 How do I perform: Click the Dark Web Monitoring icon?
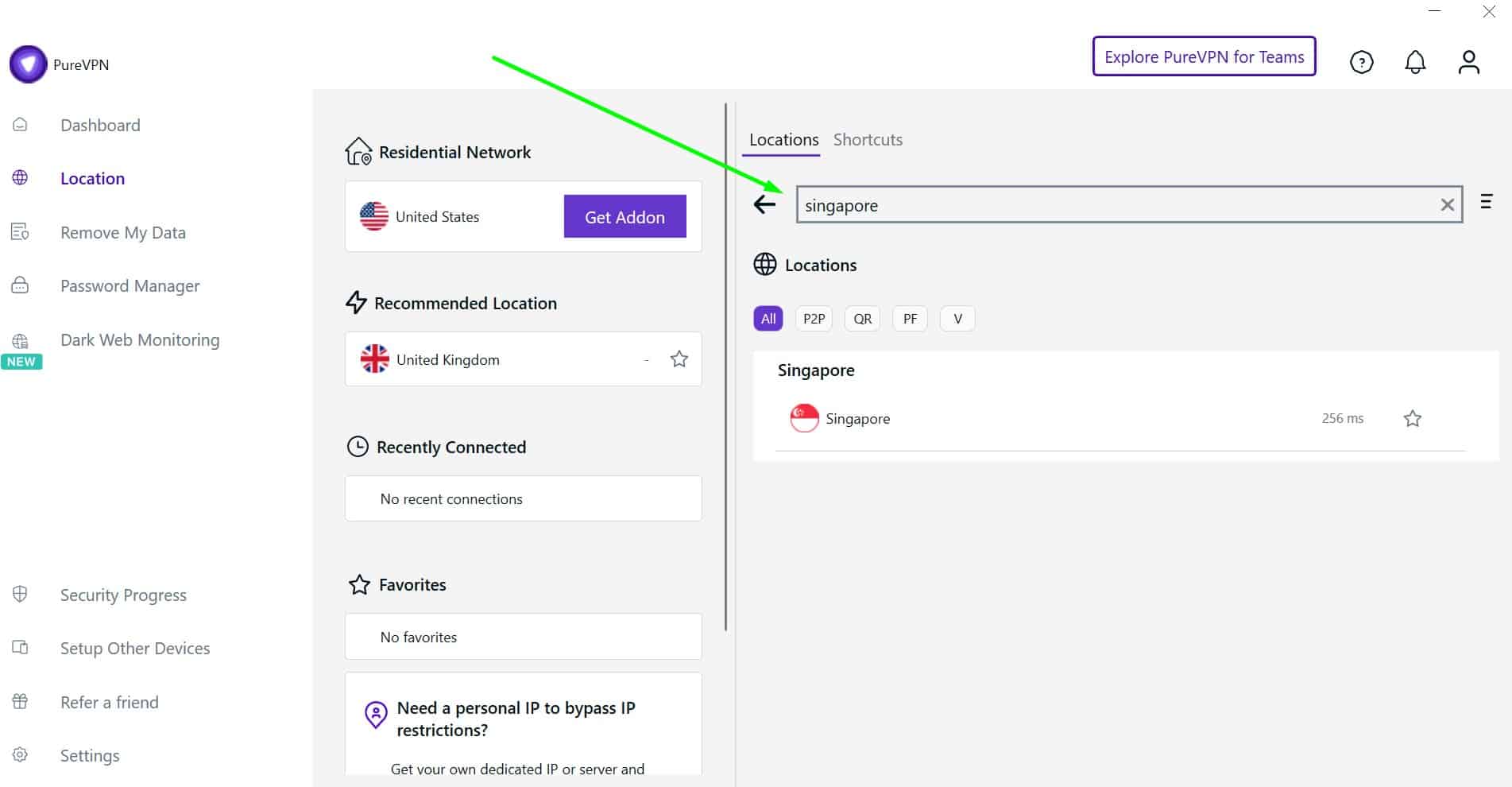20,341
